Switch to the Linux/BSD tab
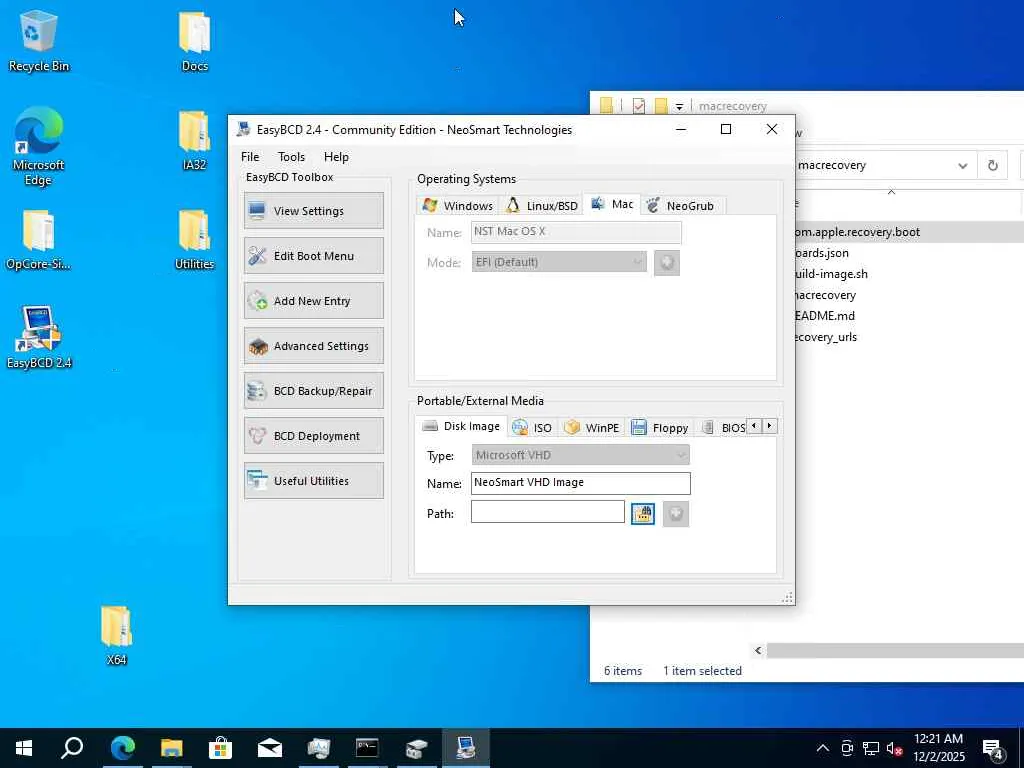 coord(542,206)
